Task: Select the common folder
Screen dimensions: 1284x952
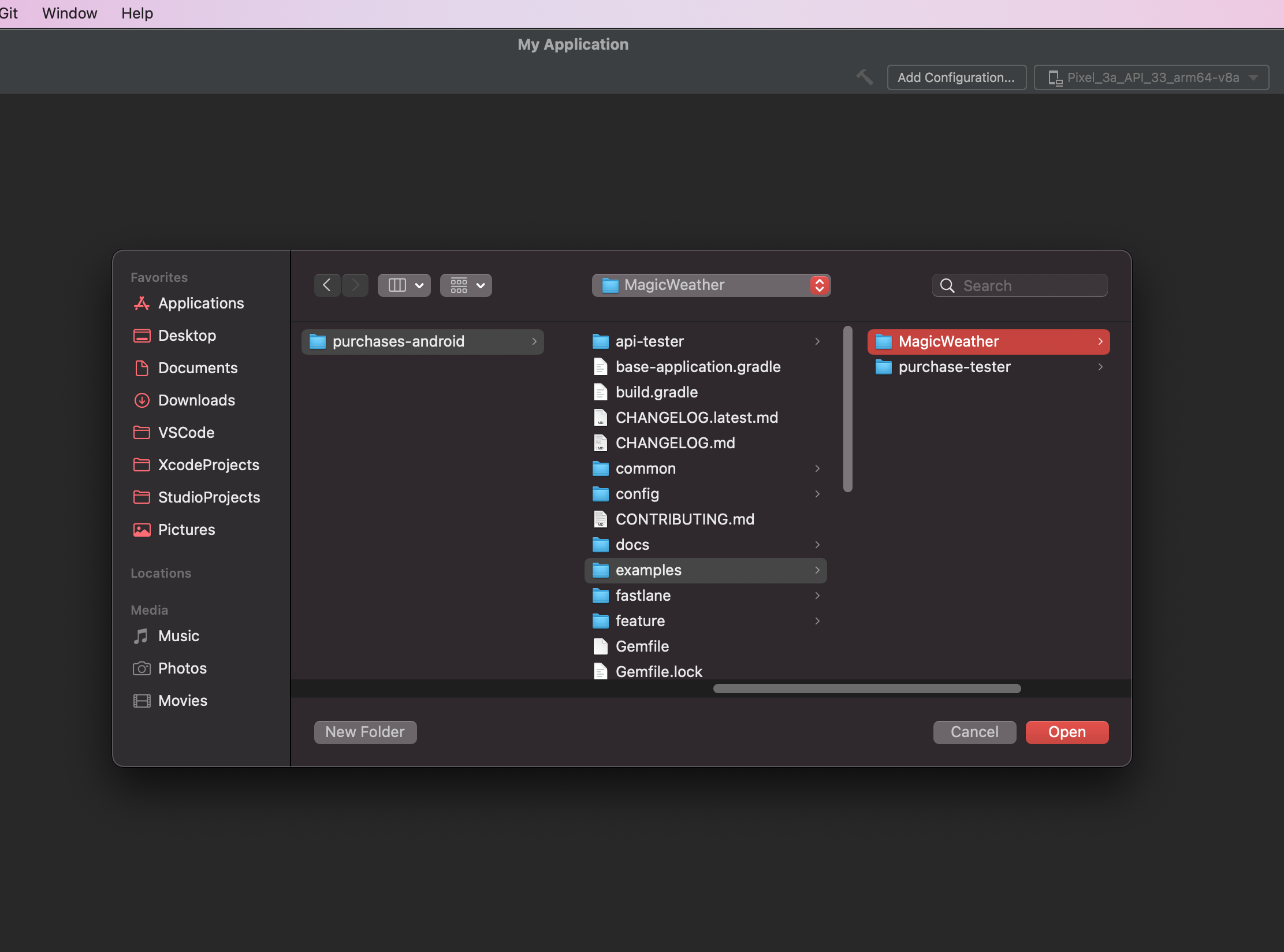Action: click(705, 468)
